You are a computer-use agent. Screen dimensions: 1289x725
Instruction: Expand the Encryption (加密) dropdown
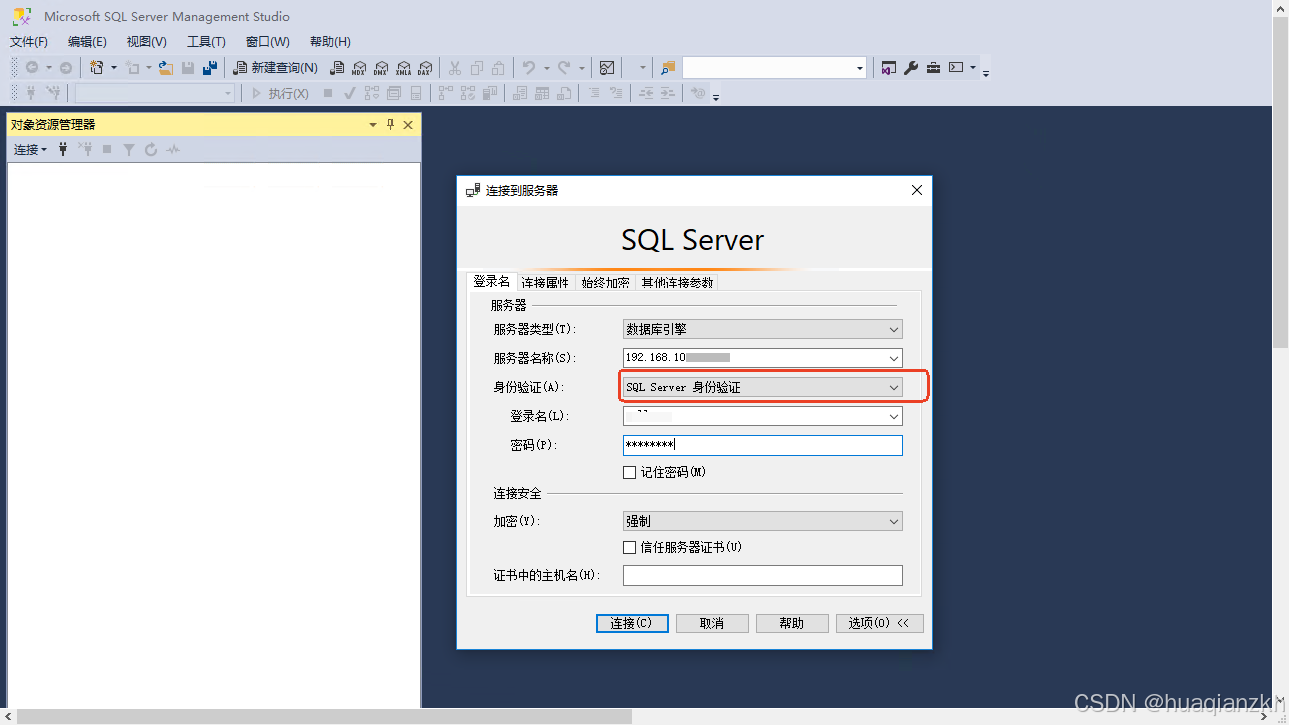[893, 521]
